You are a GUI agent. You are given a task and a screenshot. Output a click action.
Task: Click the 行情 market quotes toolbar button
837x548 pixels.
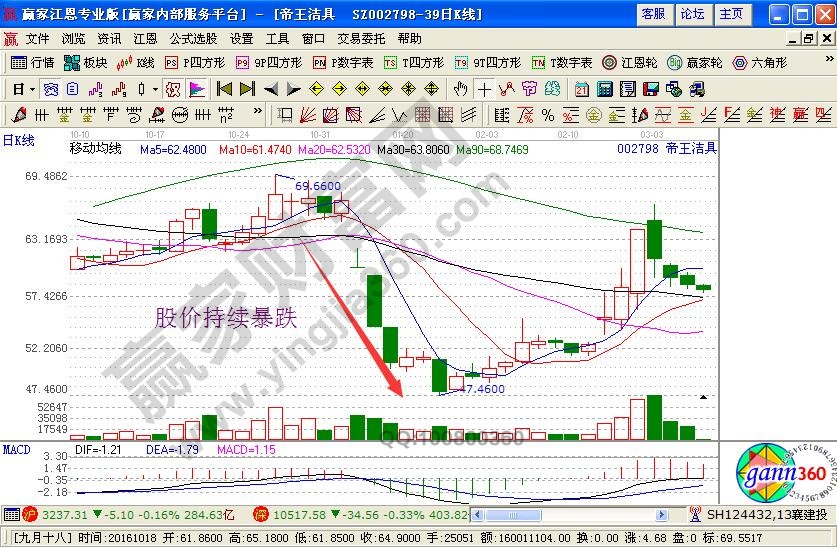tap(32, 62)
